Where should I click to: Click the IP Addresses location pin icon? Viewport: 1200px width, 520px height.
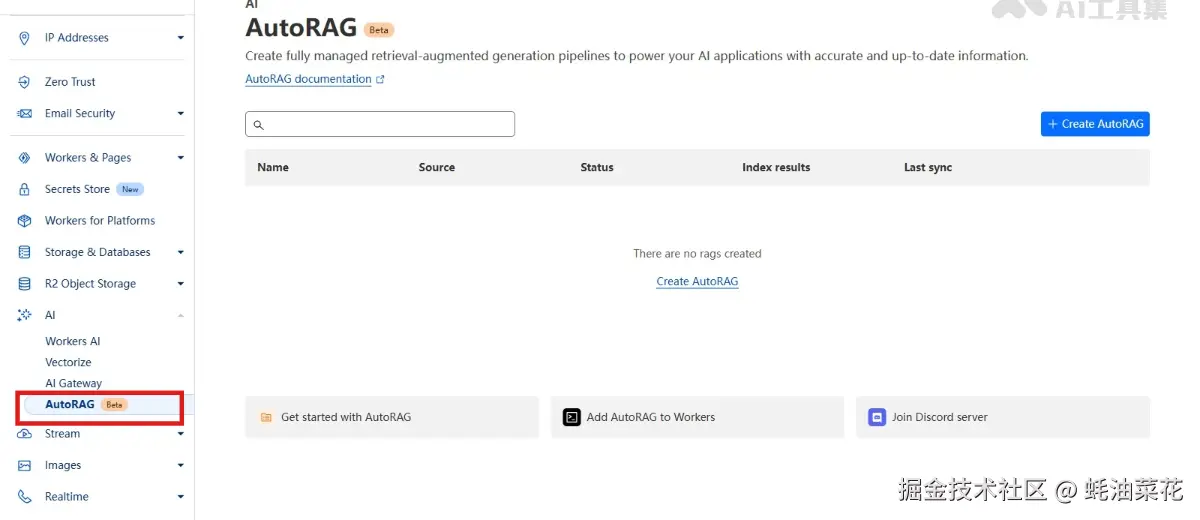click(25, 38)
